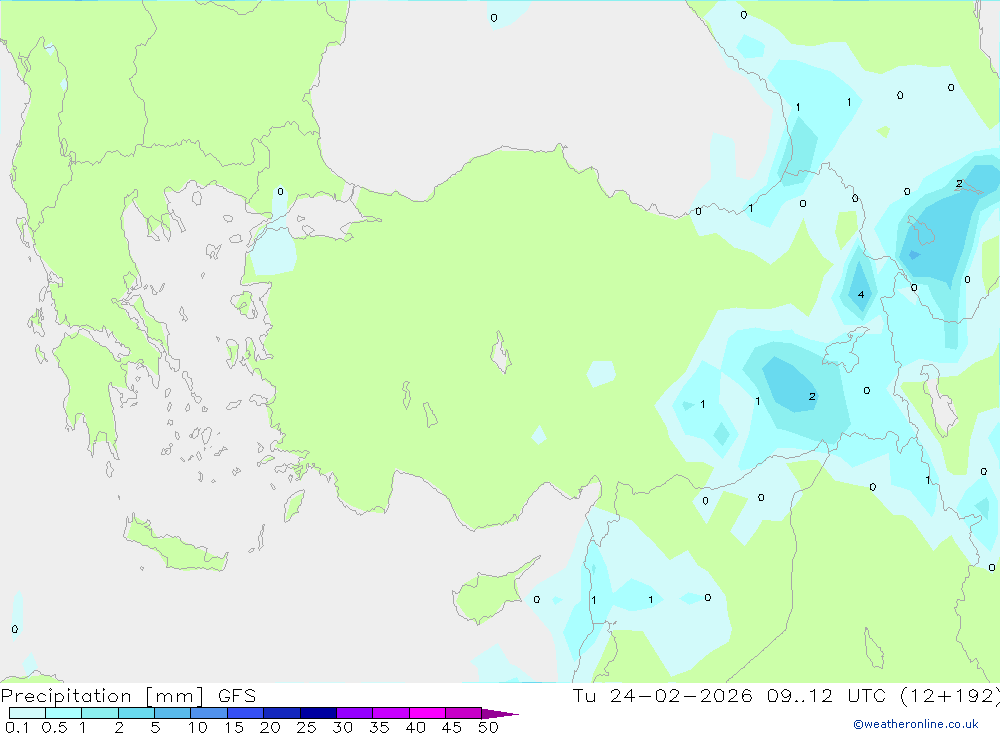Viewport: 1000px width, 733px height.
Task: Click the '50' legend scale value
Action: coord(488,727)
